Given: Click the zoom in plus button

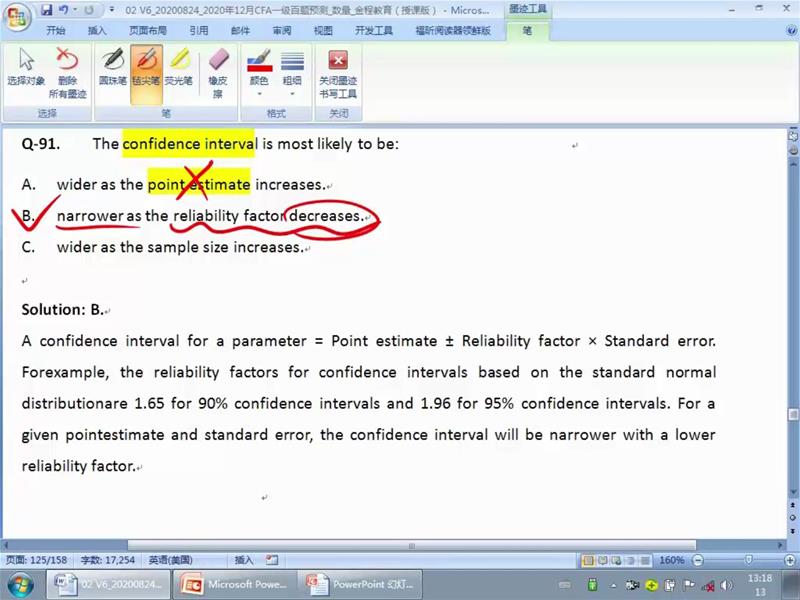Looking at the screenshot, I should (788, 560).
